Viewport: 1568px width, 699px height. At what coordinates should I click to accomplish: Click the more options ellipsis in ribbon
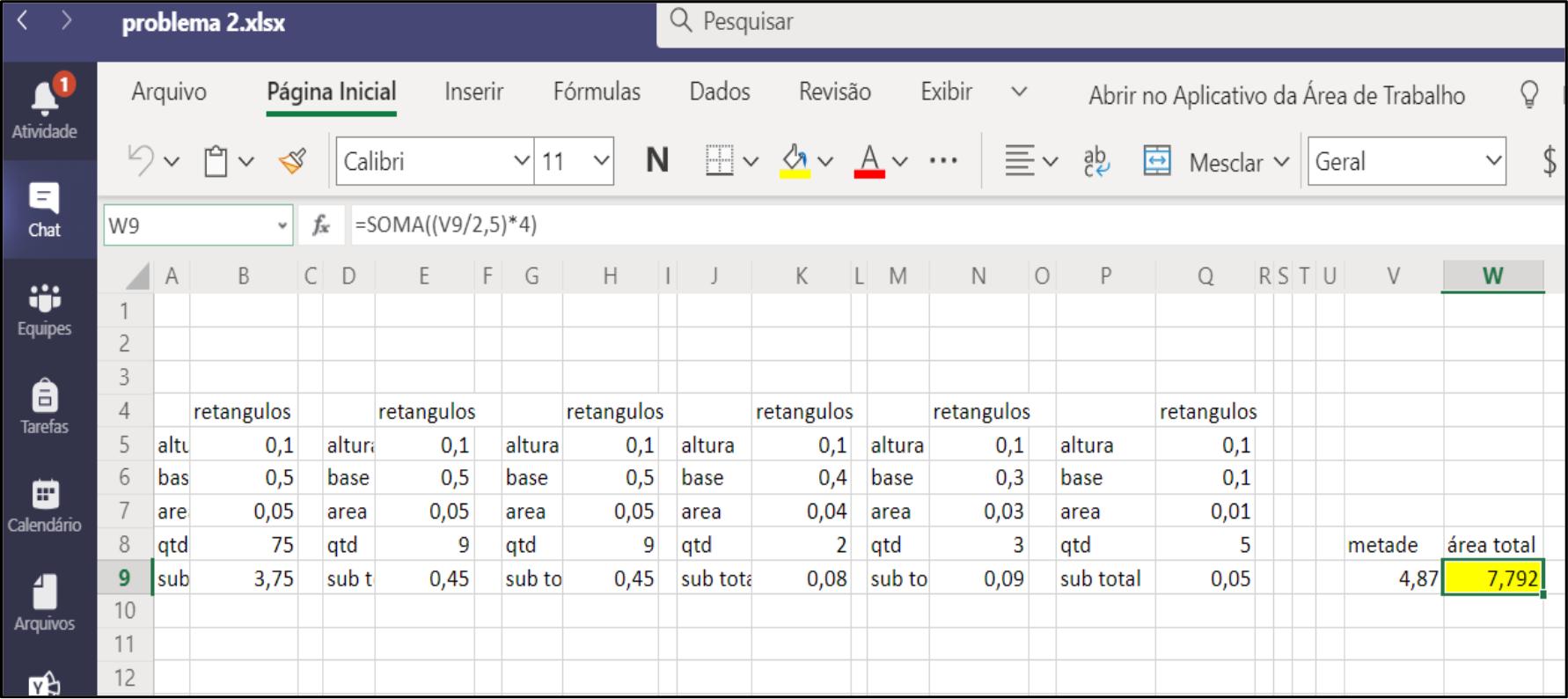(942, 161)
